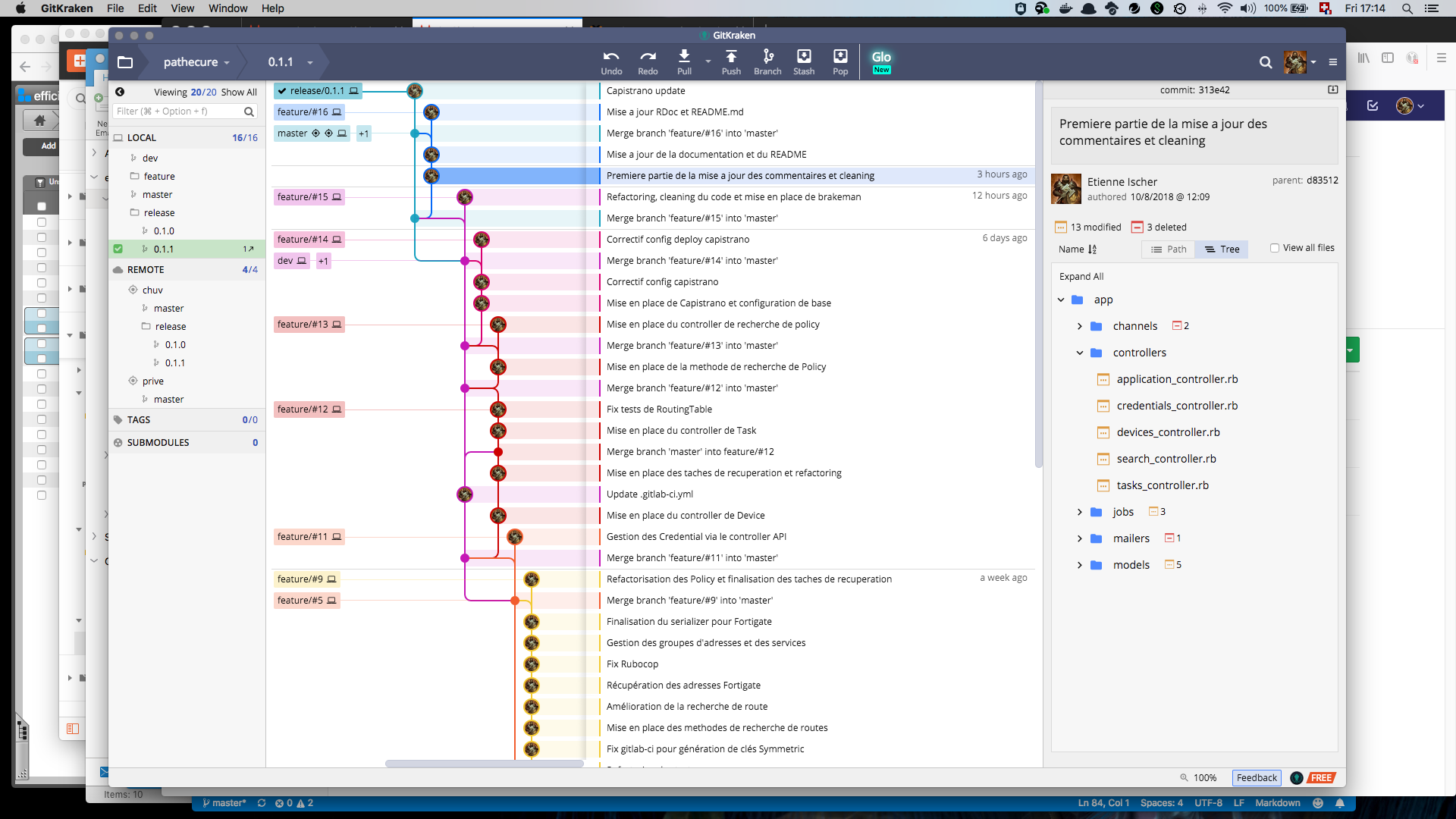
Task: Click the Stash toolbar icon
Action: 804,61
